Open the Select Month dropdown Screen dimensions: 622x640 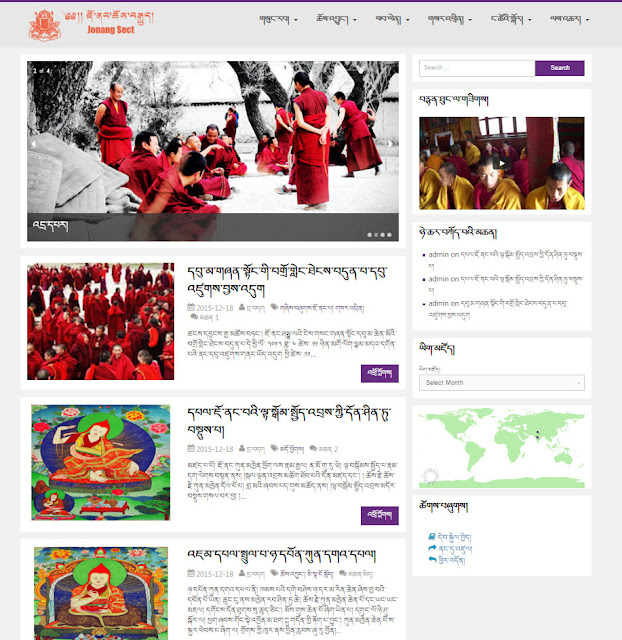pos(502,382)
